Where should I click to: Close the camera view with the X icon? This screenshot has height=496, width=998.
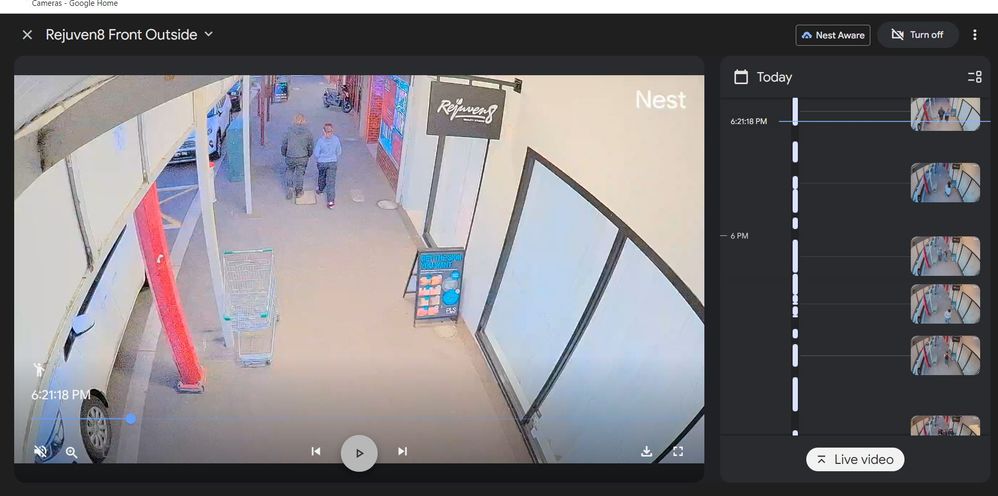pos(27,35)
